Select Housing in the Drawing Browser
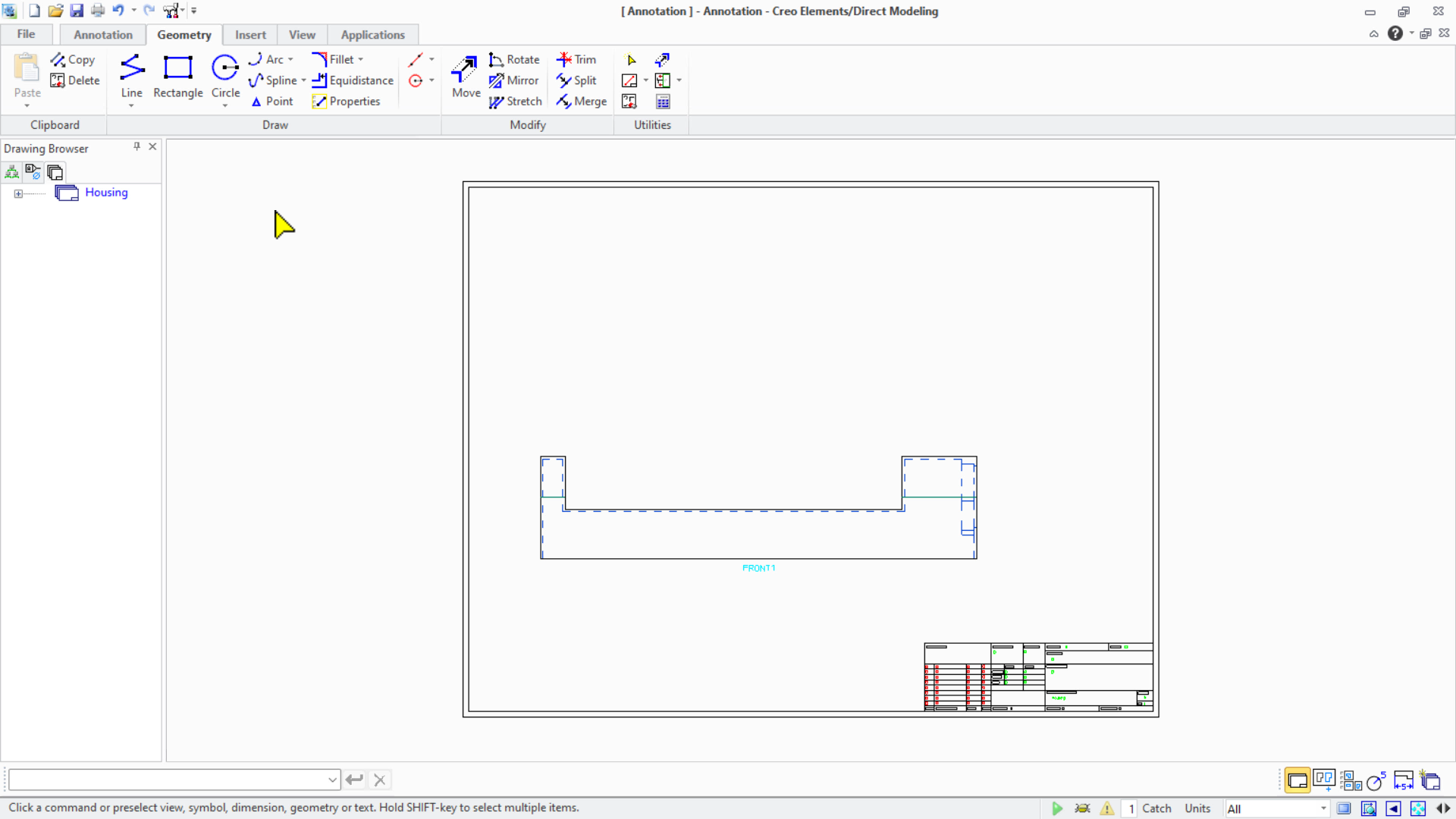This screenshot has height=819, width=1456. (106, 193)
